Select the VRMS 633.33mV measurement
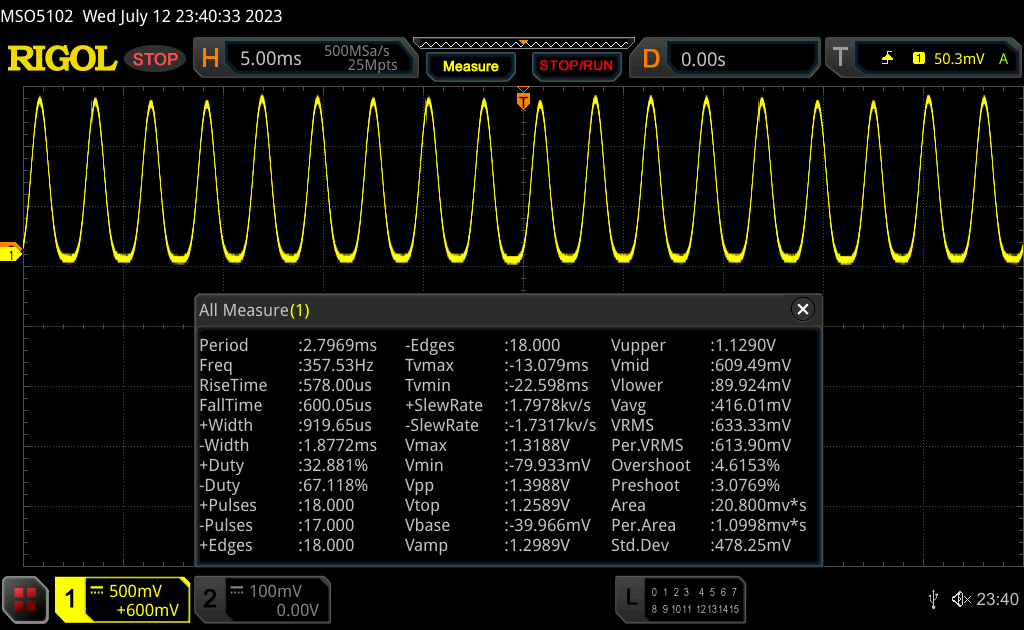Image resolution: width=1024 pixels, height=630 pixels. 701,425
